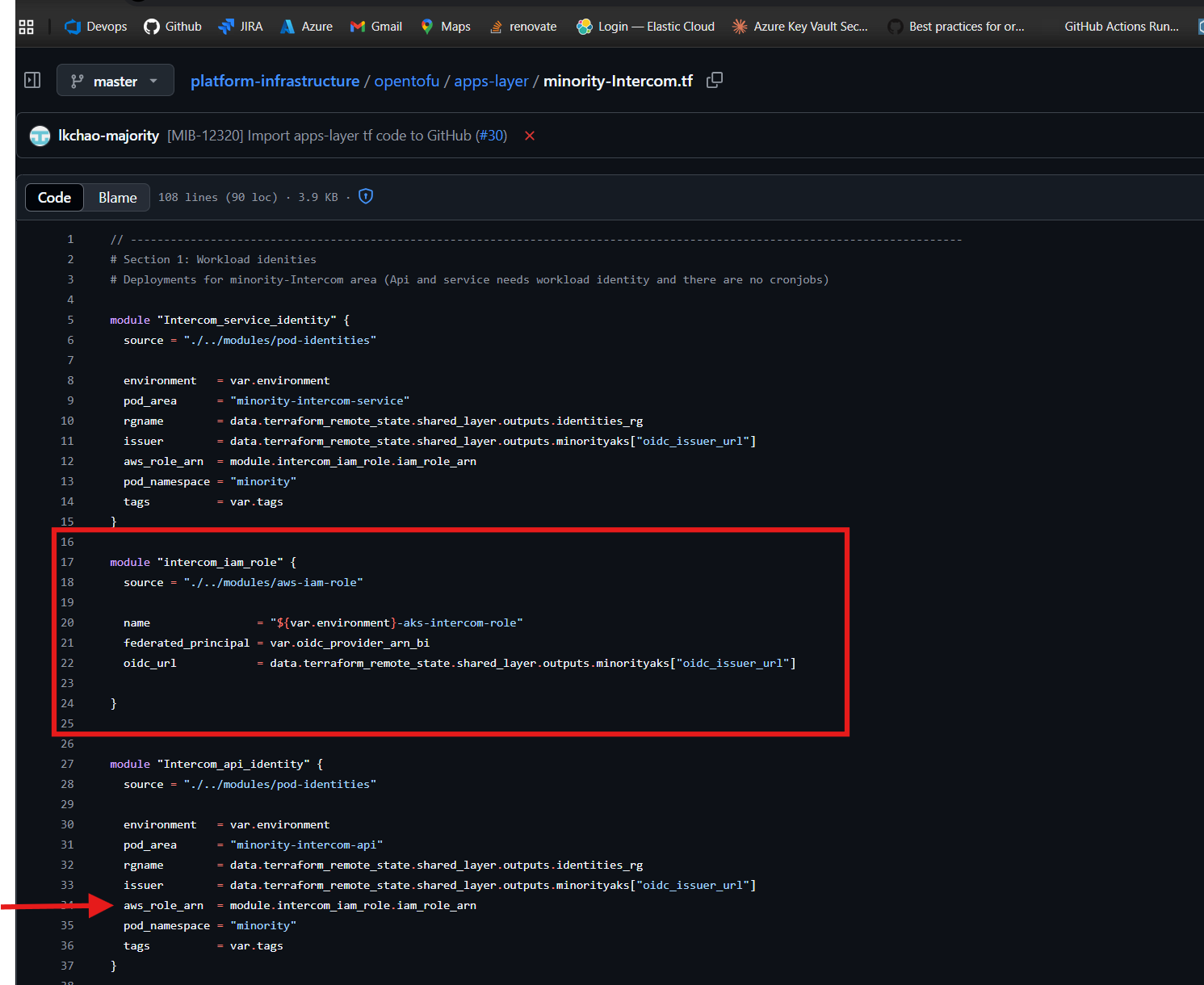Click the lkchao-majority author name
This screenshot has width=1204, height=985.
108,136
